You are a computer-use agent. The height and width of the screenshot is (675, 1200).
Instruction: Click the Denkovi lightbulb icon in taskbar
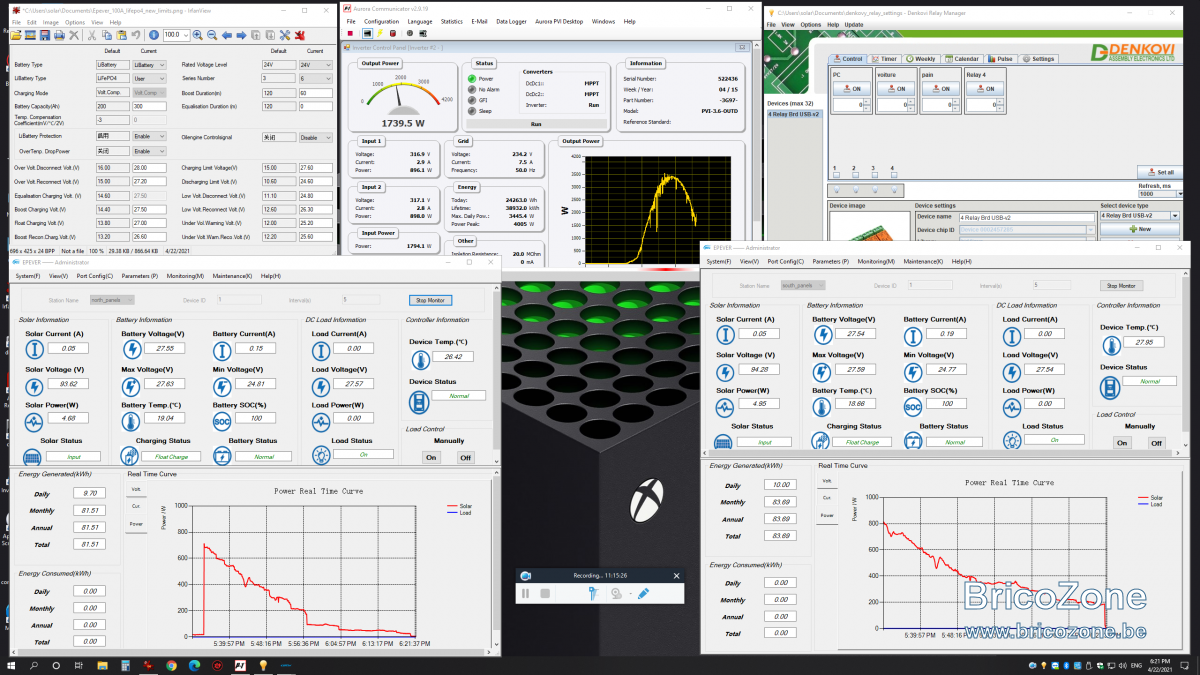(263, 665)
